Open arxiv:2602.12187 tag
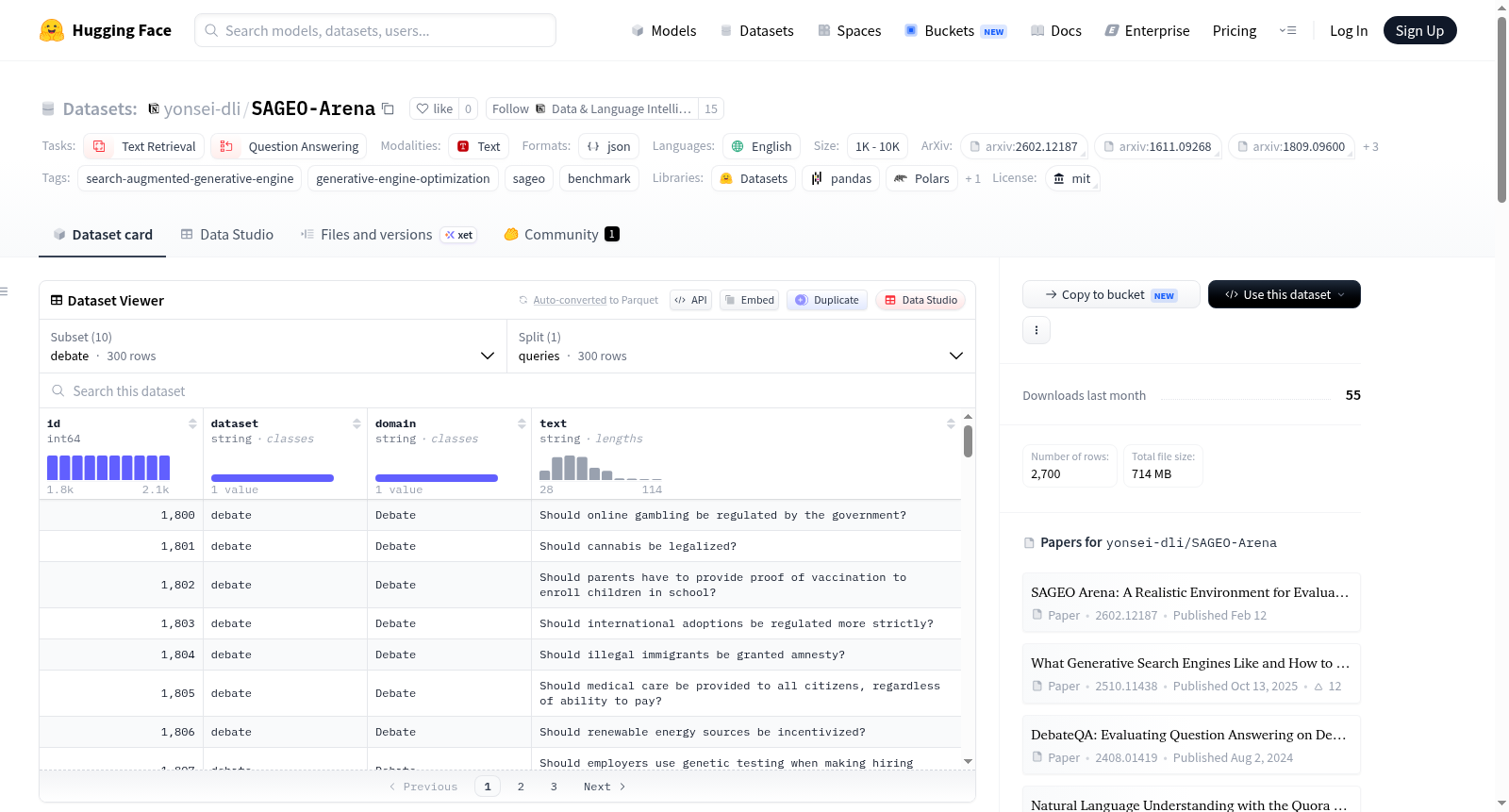This screenshot has width=1509, height=812. click(1024, 146)
